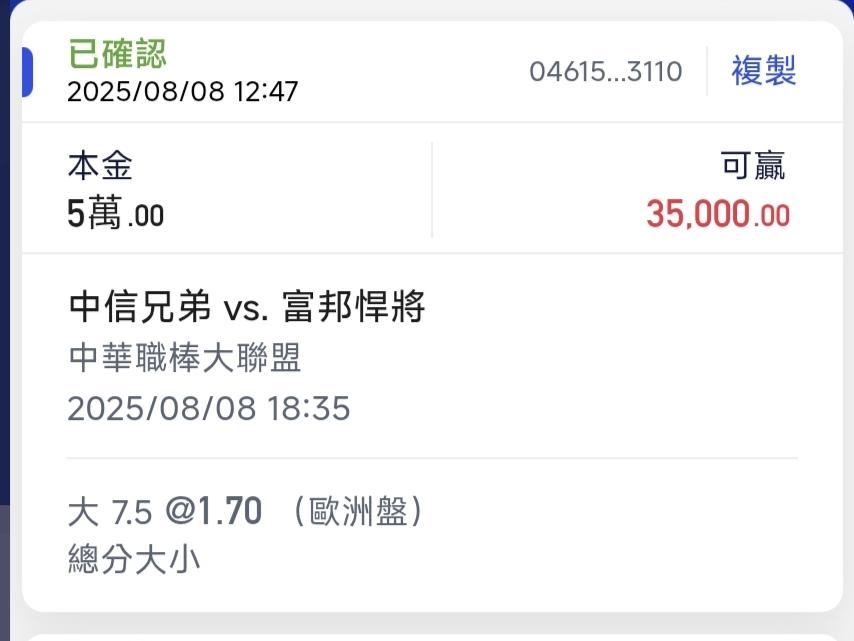Open the 中信兄弟 vs. 富邦悍將 match
This screenshot has height=641, width=854.
[x=248, y=307]
